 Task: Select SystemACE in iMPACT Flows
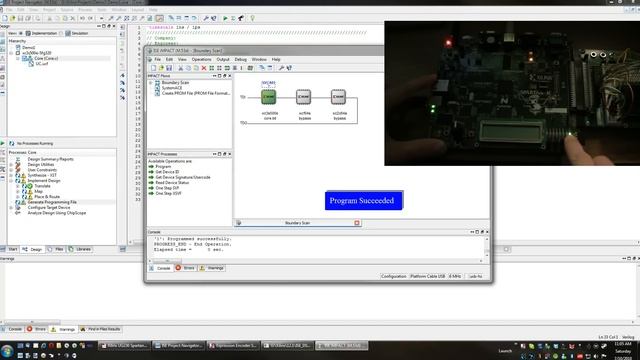pos(172,88)
